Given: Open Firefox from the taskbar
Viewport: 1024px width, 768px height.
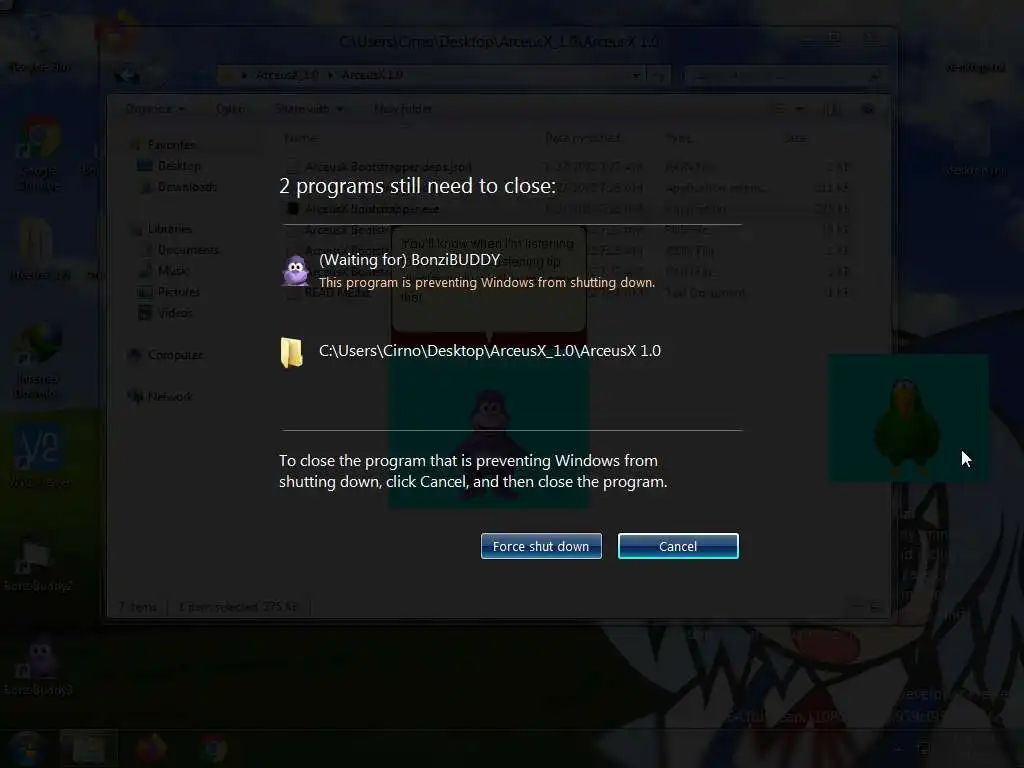Looking at the screenshot, I should 152,749.
